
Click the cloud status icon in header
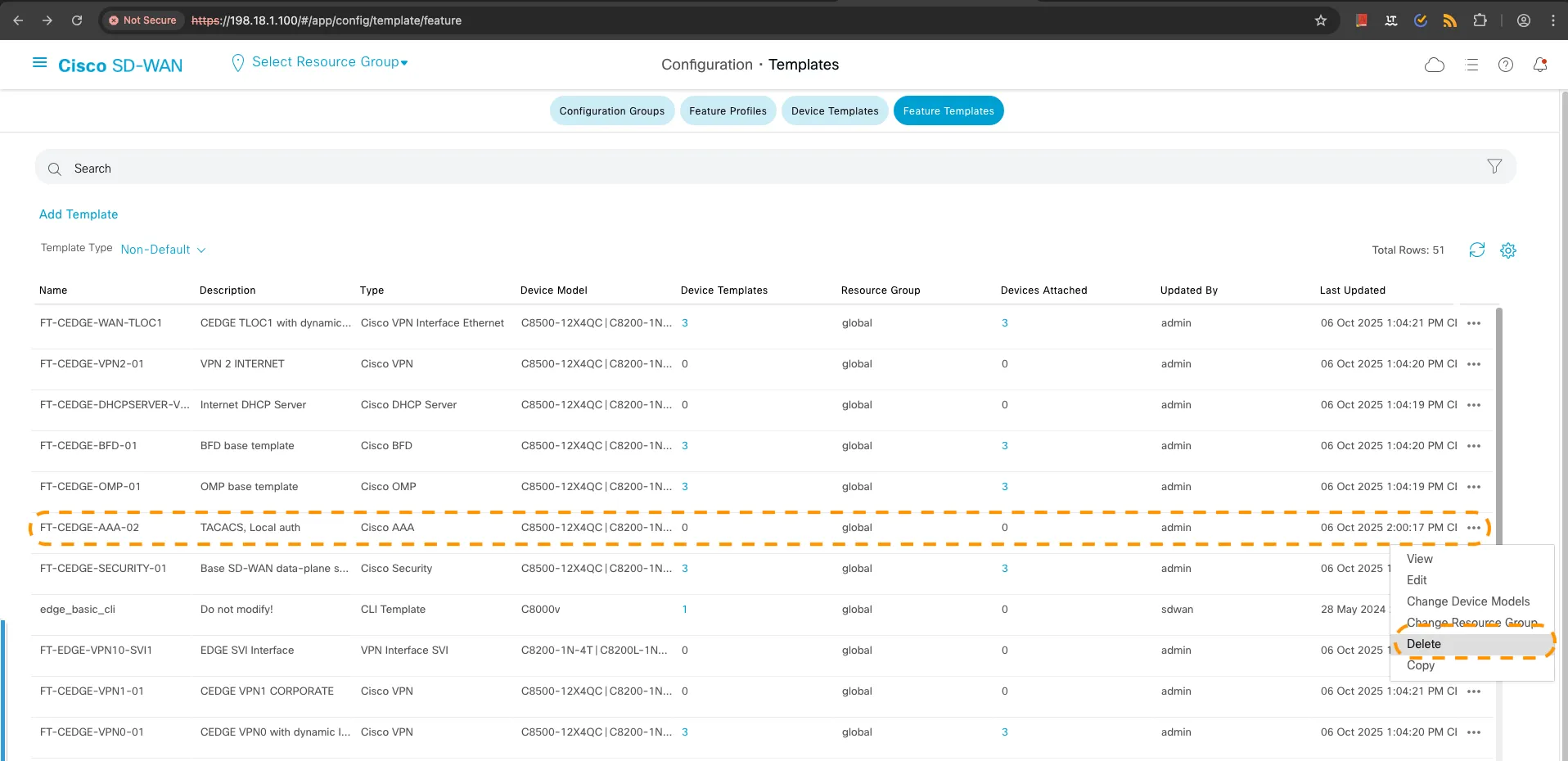(1435, 65)
